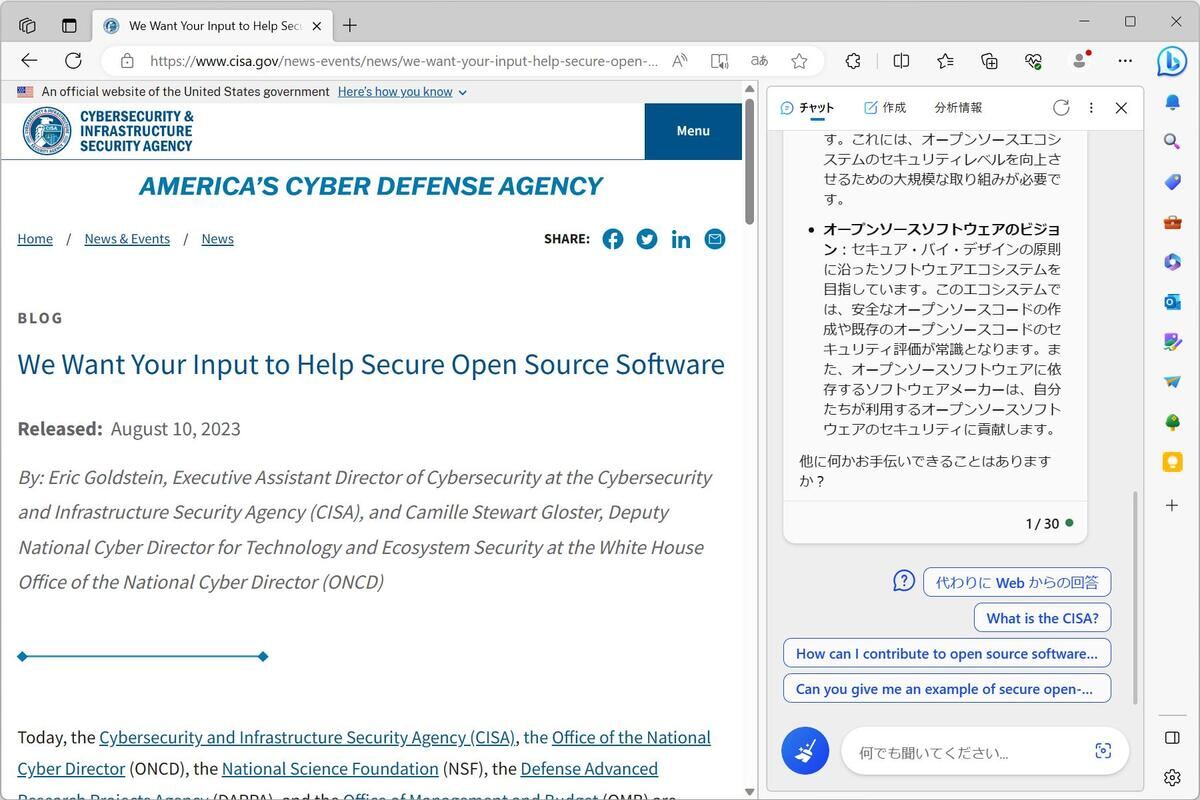
Task: Click the help icon beside Web answer suggestion
Action: pos(904,581)
